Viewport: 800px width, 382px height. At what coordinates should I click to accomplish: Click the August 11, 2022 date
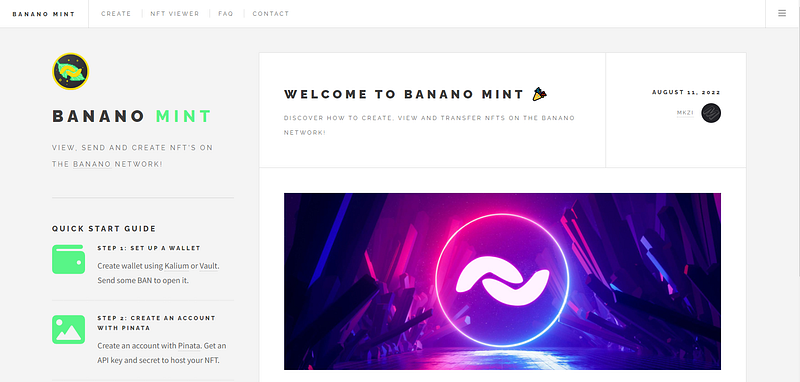pos(686,92)
